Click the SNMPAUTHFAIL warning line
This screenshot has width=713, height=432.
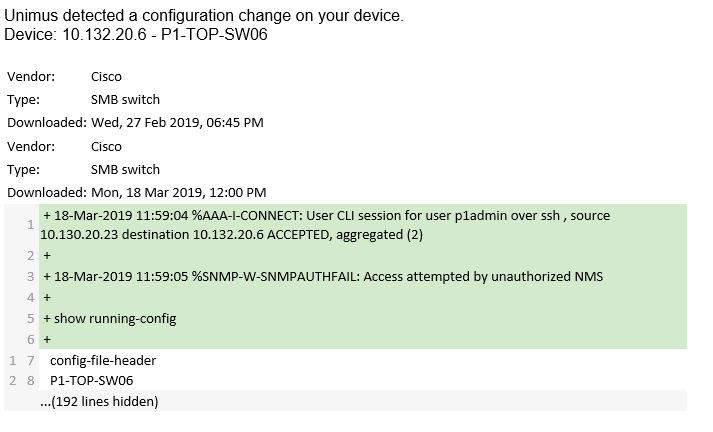[363, 276]
